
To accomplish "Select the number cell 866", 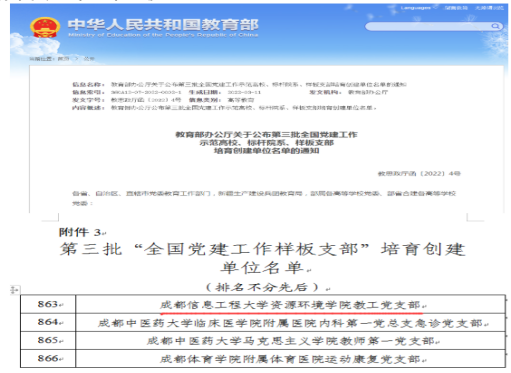I will 48,359.
